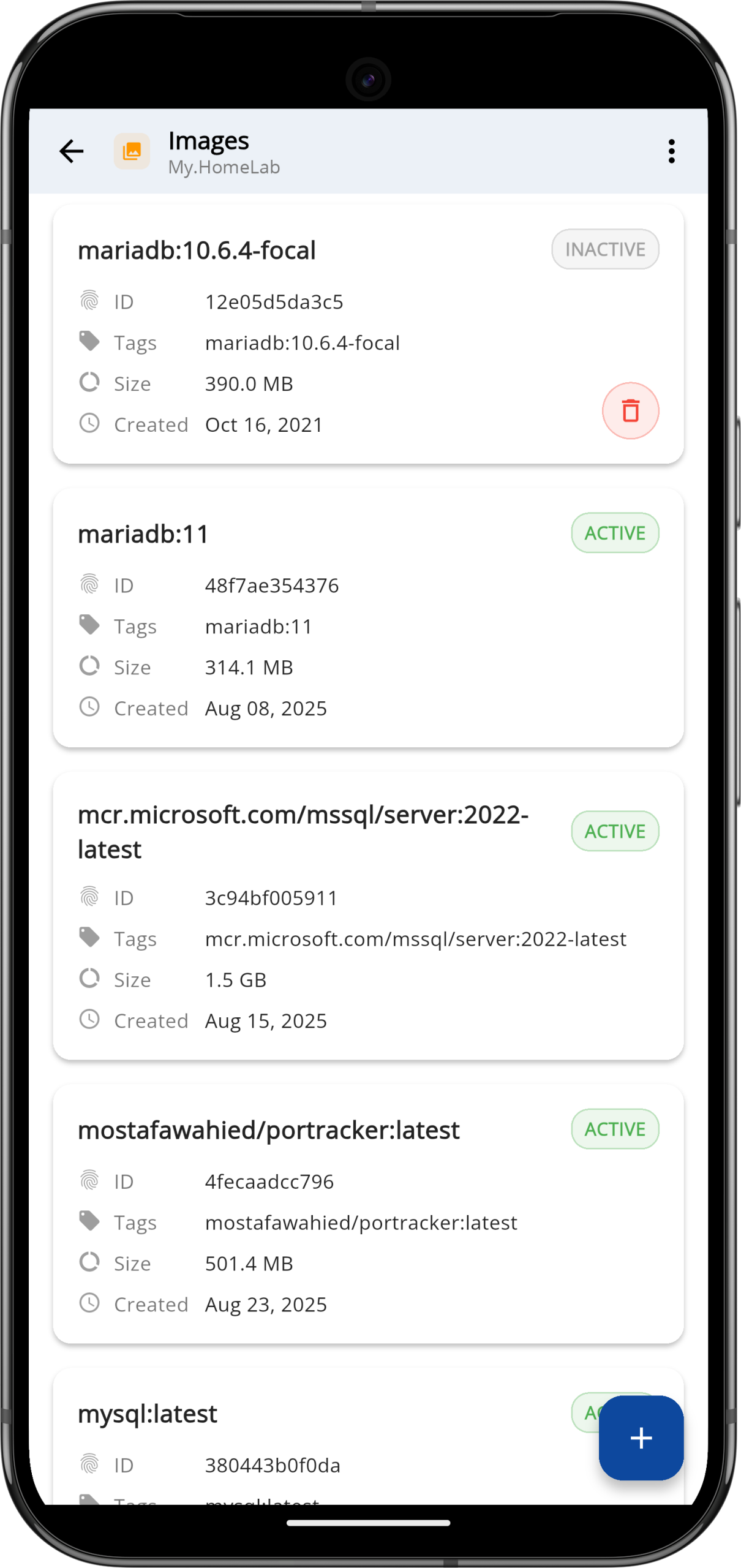Select ID value 12e05d5da3c5

[x=274, y=302]
